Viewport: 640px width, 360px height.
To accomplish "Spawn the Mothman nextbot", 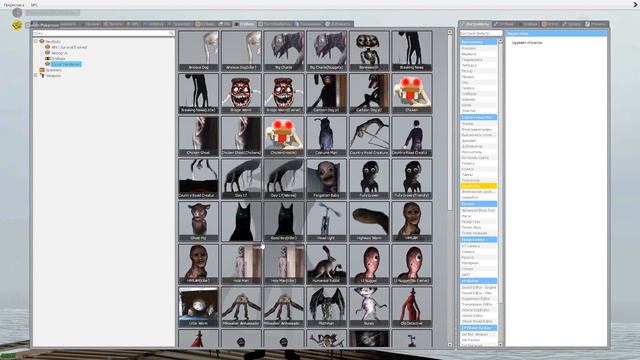I will (326, 307).
